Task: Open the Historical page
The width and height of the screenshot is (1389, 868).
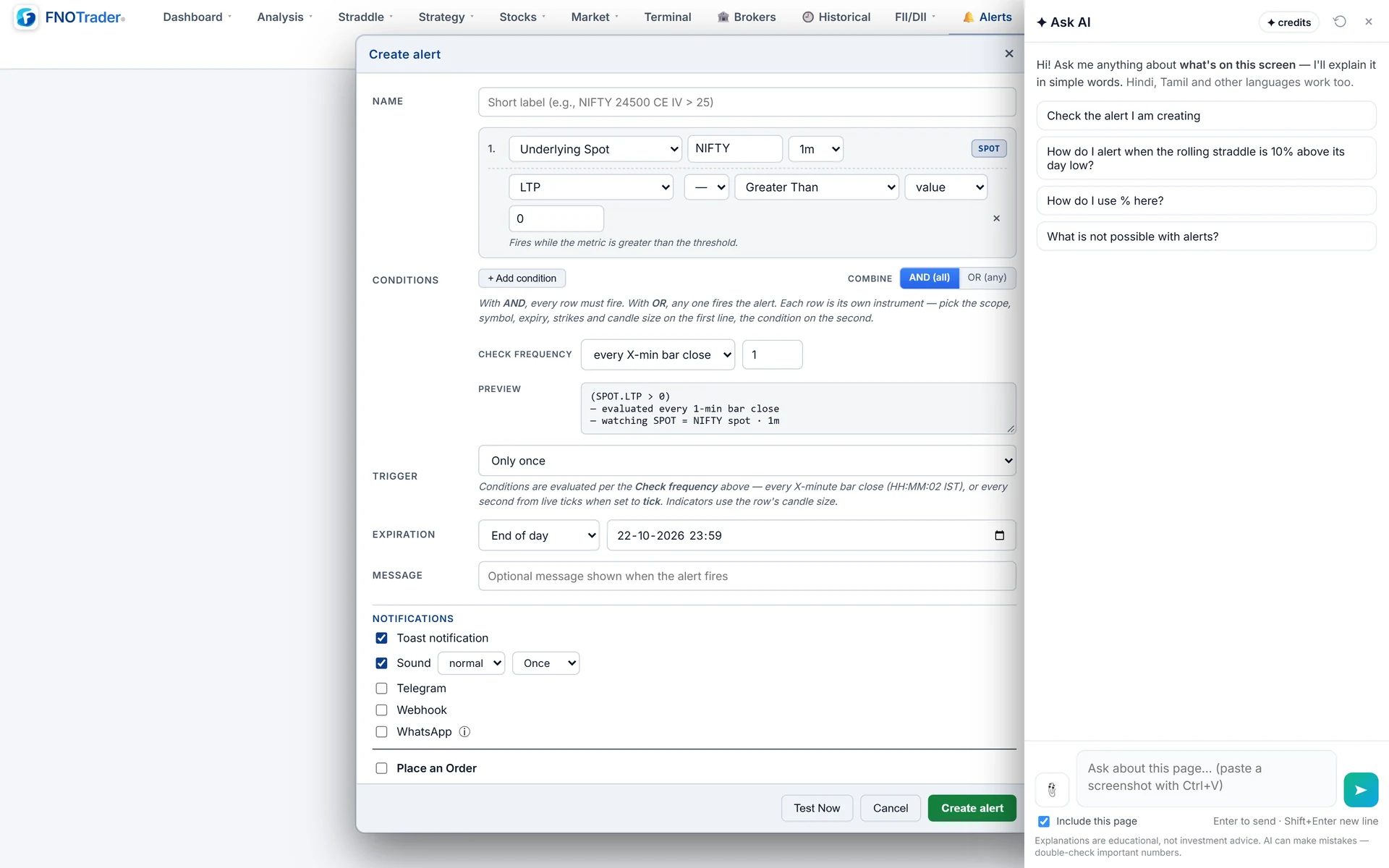Action: [x=836, y=17]
